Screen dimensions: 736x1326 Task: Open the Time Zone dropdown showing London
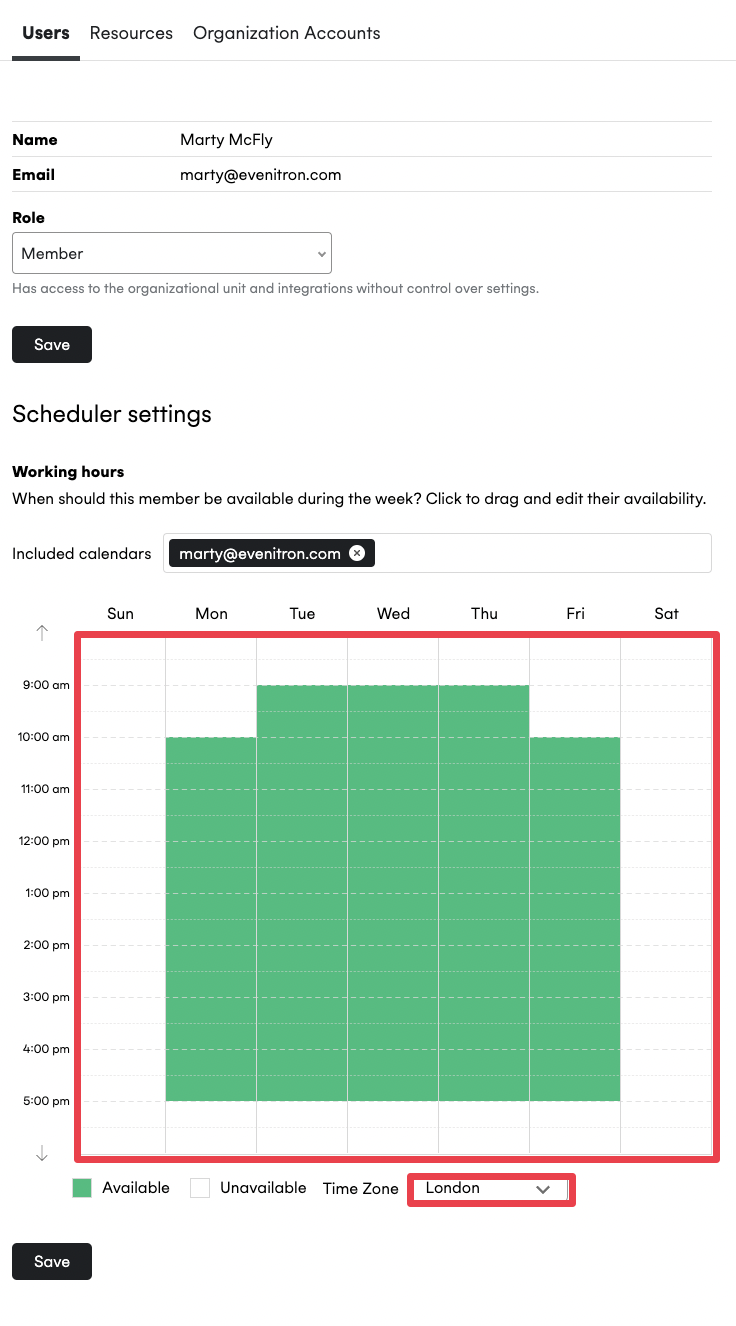(491, 1189)
